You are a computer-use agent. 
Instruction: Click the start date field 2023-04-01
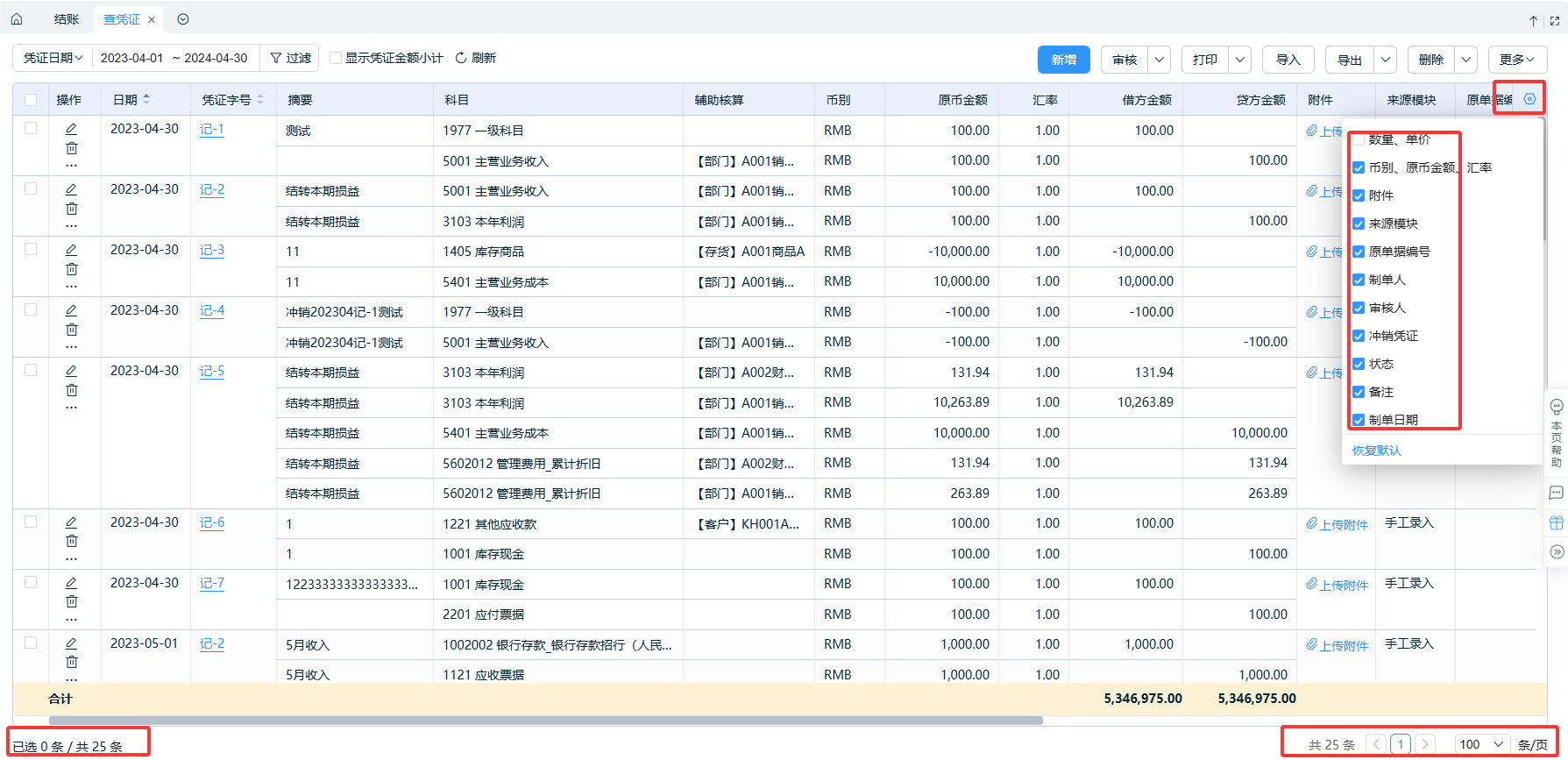pos(131,58)
